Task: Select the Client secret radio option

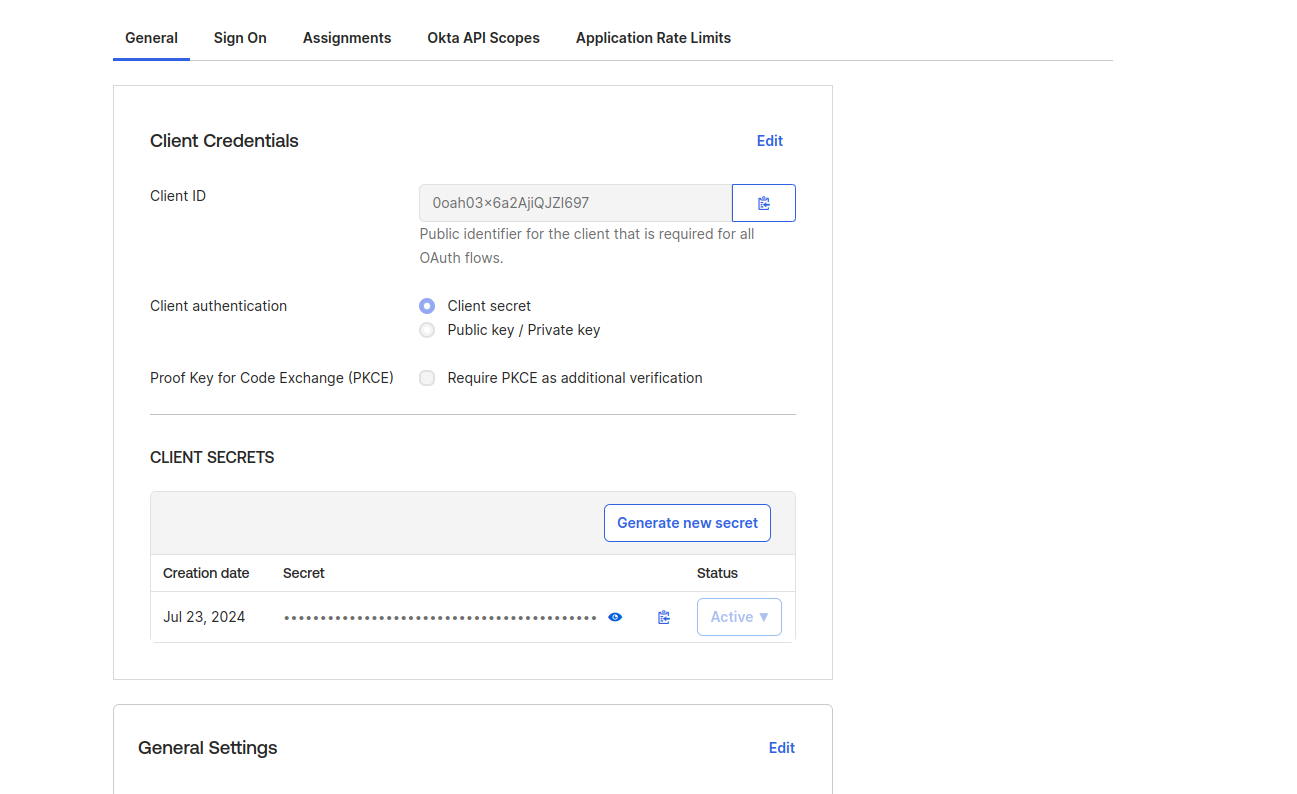Action: pyautogui.click(x=427, y=306)
